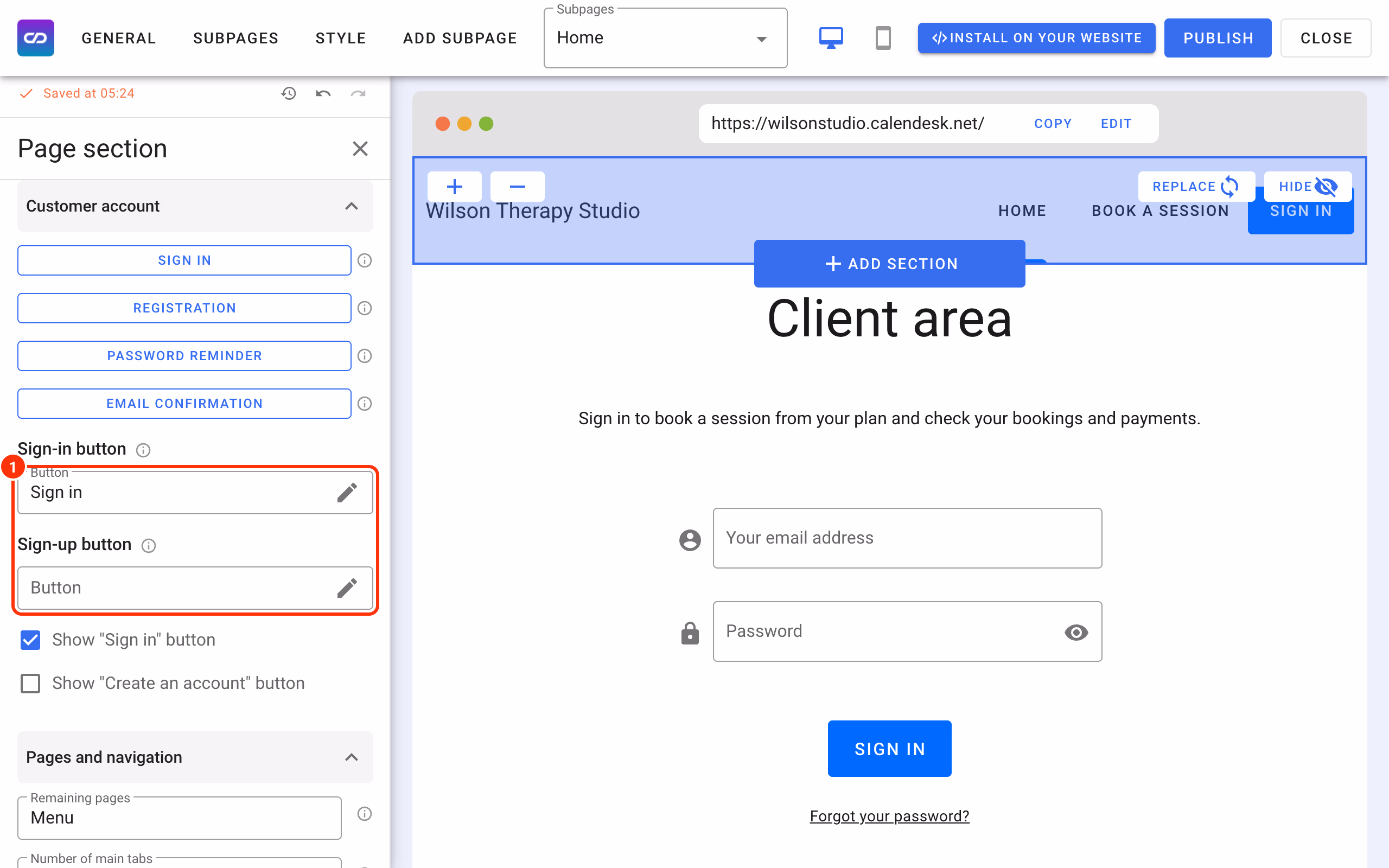Viewport: 1389px width, 868px height.
Task: Switch to mobile preview mode
Action: click(883, 38)
